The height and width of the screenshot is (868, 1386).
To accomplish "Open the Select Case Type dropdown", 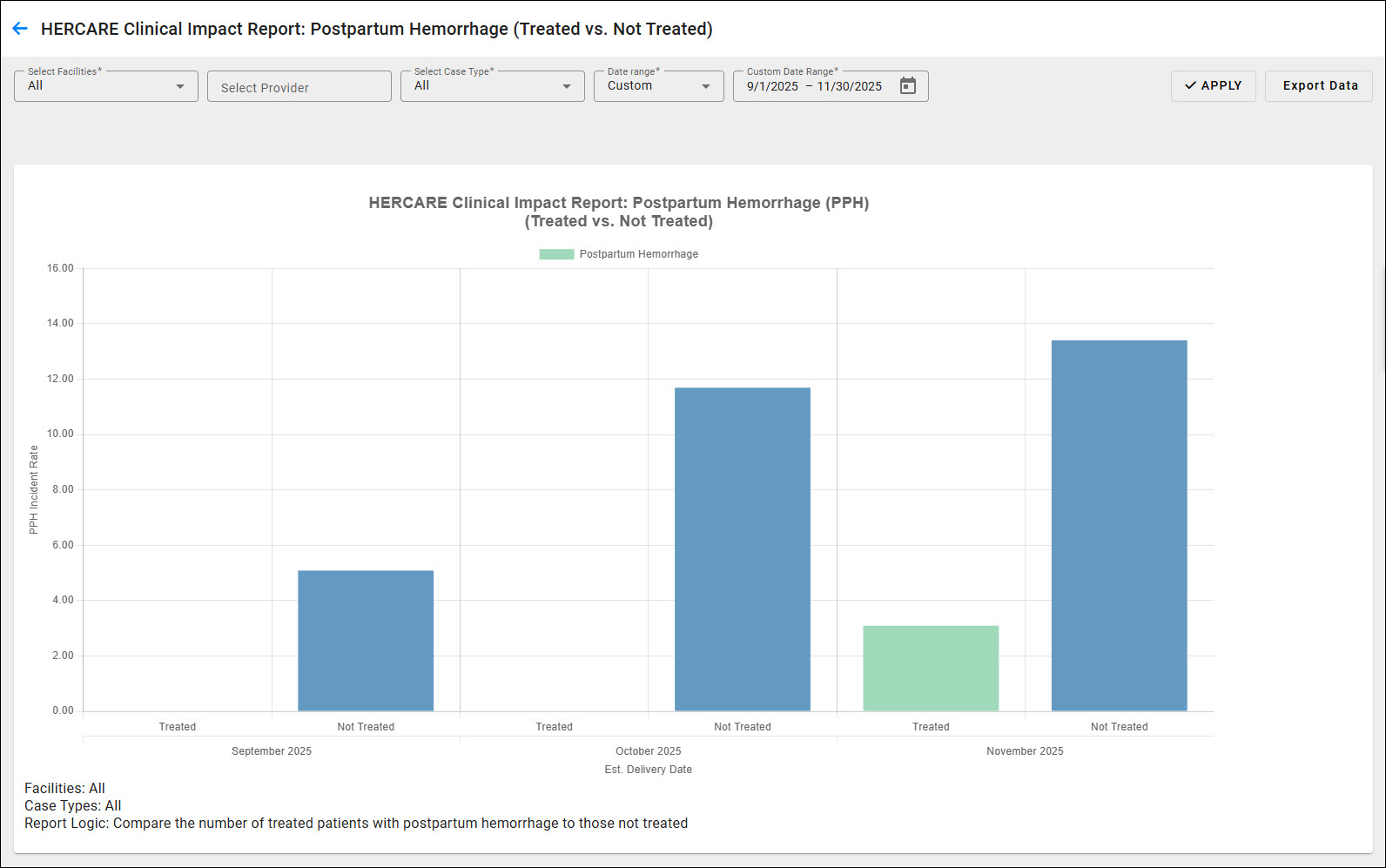I will [x=492, y=86].
